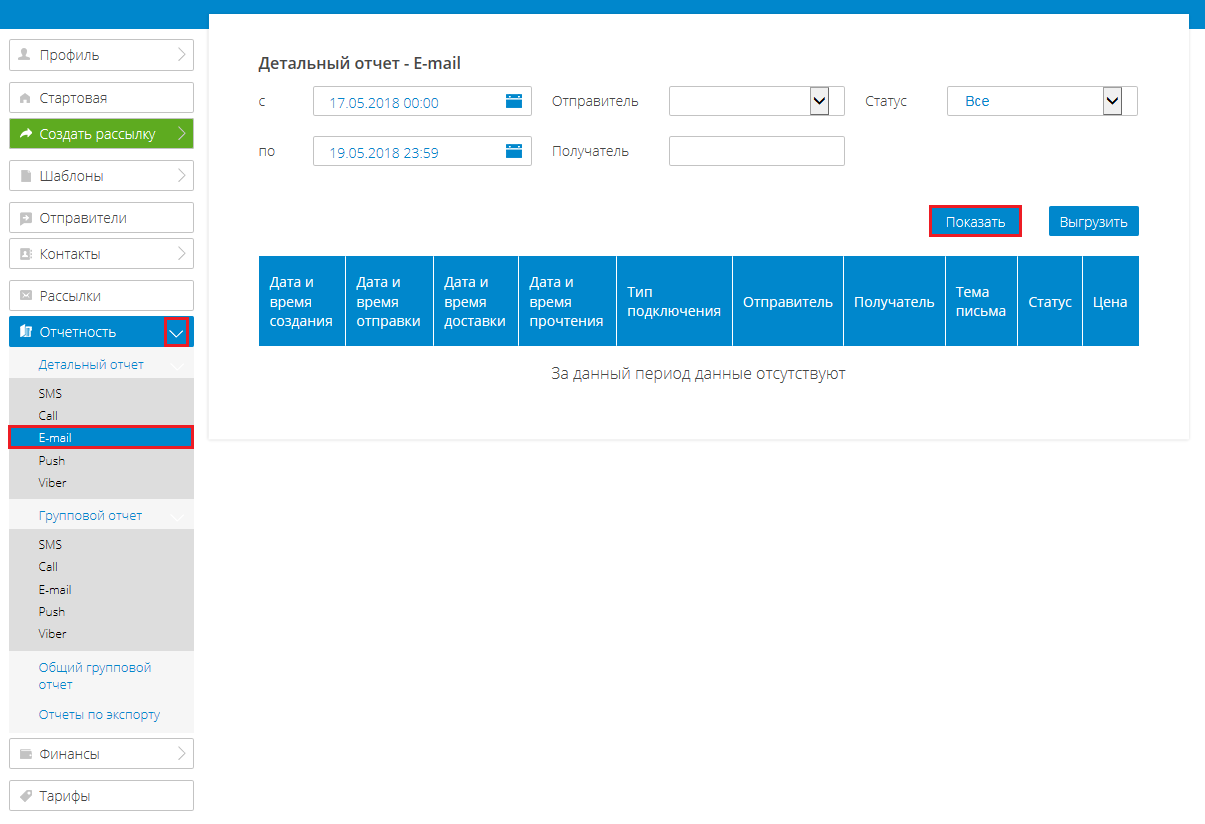Open the Тарифы section
Viewport: 1205px width, 824px height.
[x=101, y=797]
